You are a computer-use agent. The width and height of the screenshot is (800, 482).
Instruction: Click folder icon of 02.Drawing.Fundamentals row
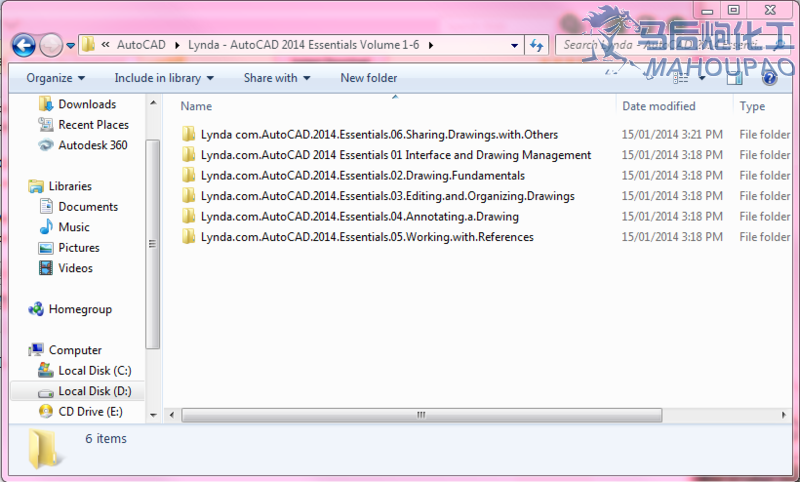[188, 175]
